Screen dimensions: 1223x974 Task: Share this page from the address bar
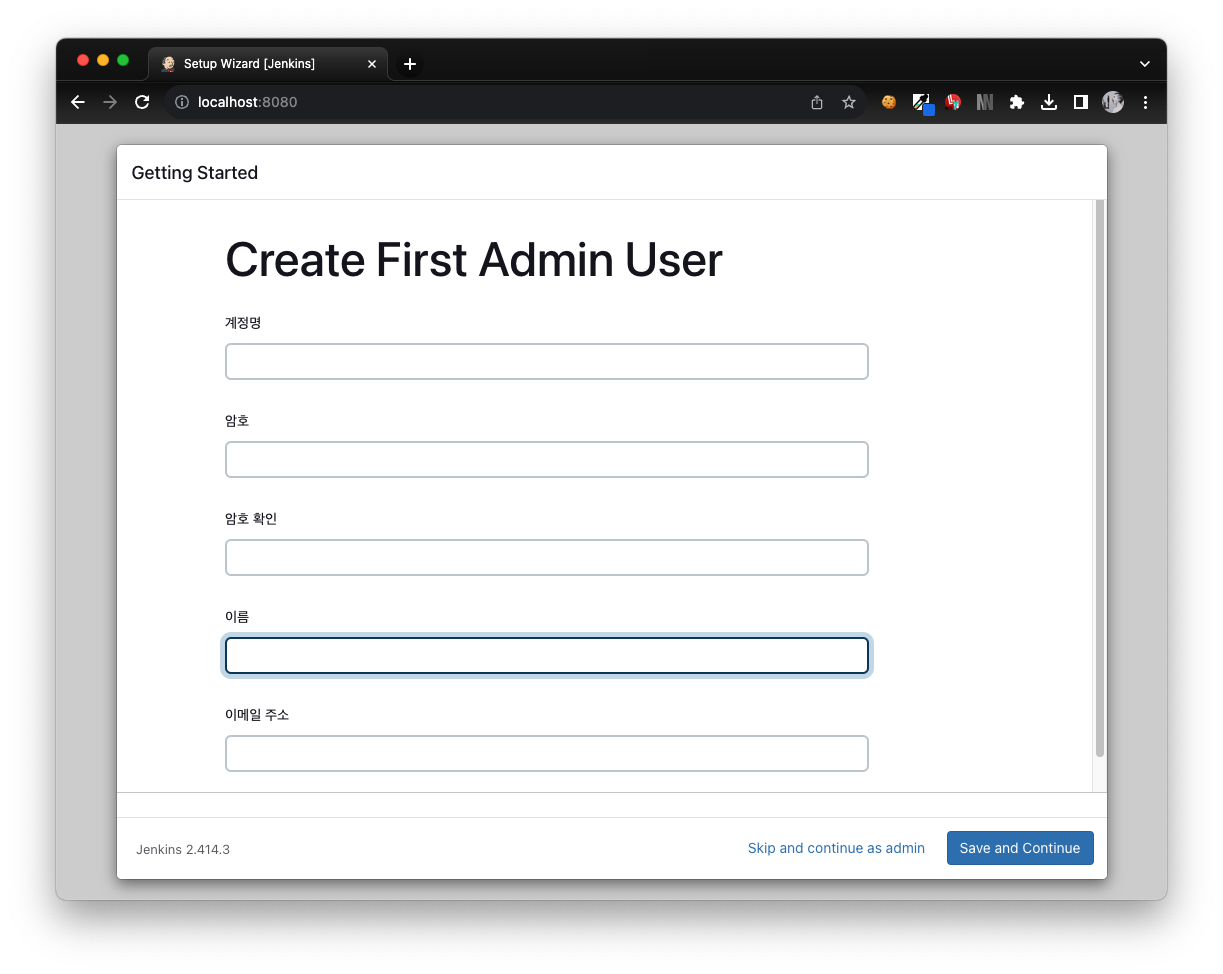(x=817, y=102)
